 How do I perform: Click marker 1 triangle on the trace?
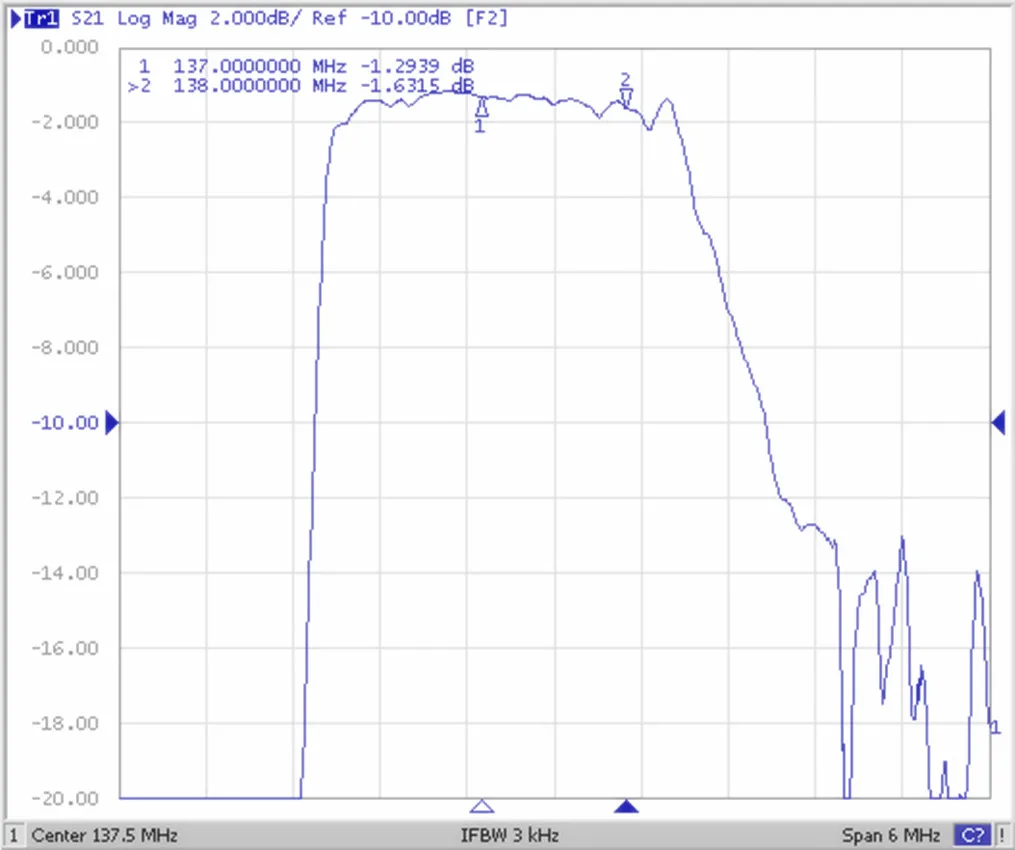482,107
